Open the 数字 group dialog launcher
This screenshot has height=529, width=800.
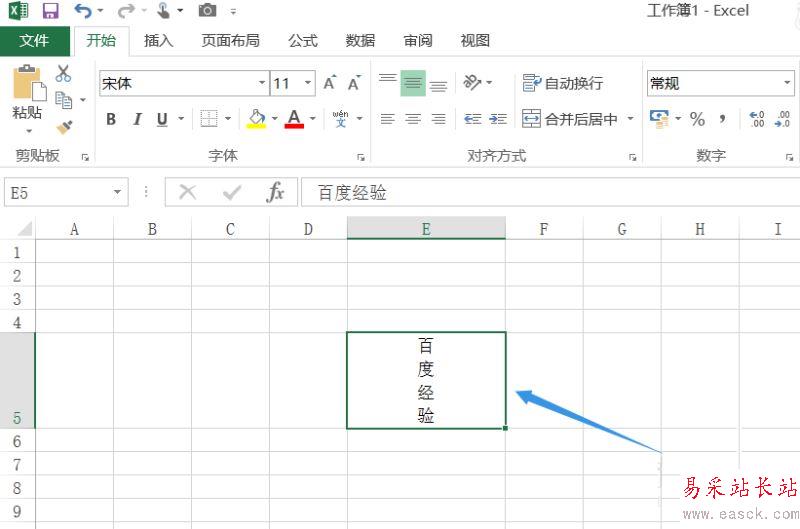pyautogui.click(x=789, y=158)
